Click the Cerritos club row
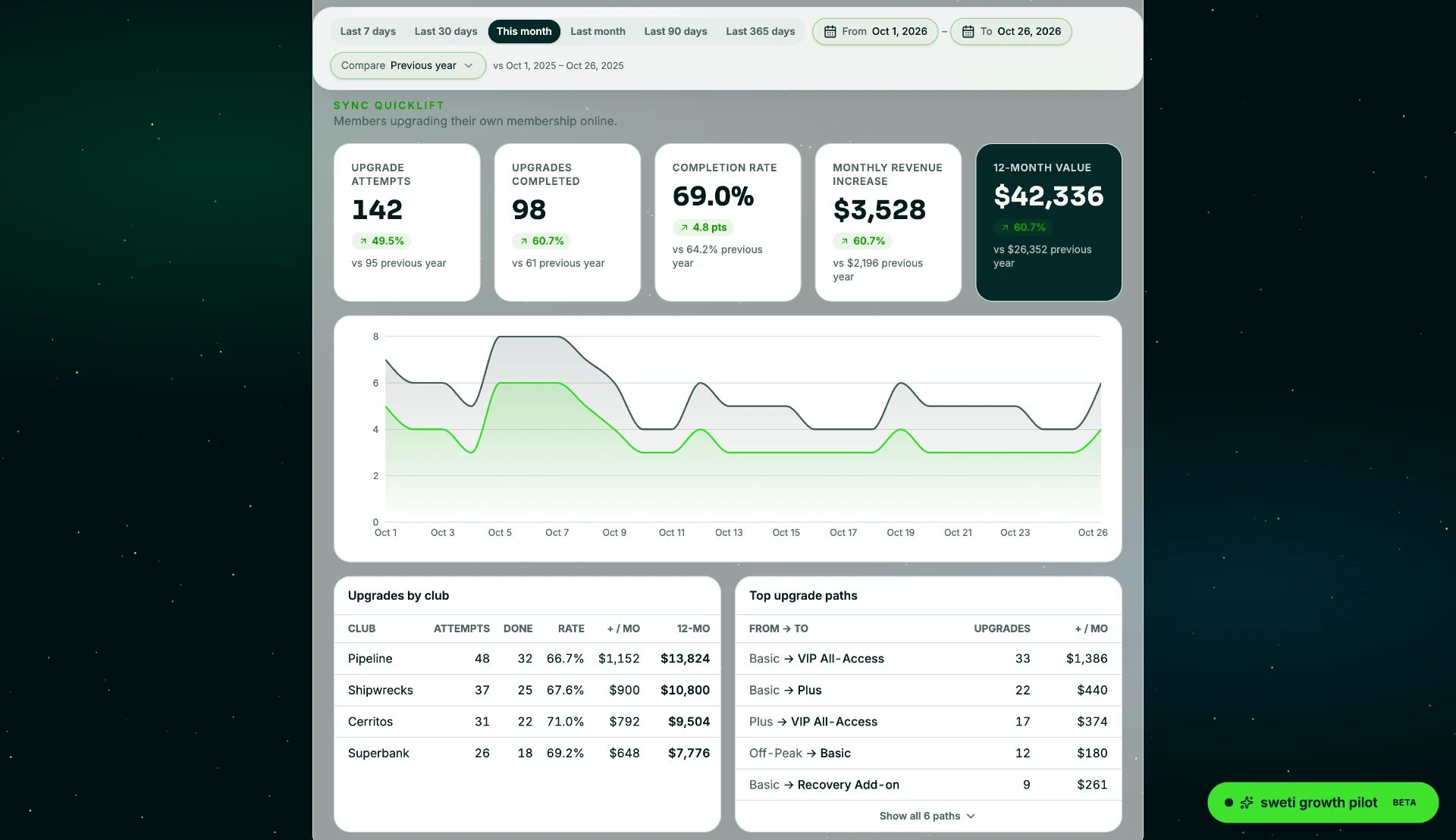 527,722
